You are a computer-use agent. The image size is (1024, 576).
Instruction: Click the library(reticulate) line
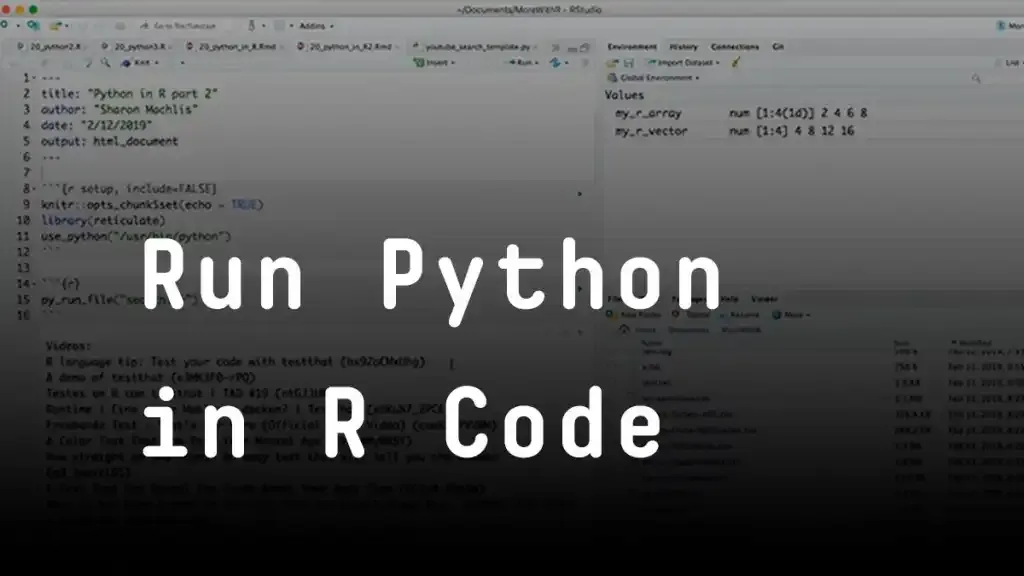point(103,220)
